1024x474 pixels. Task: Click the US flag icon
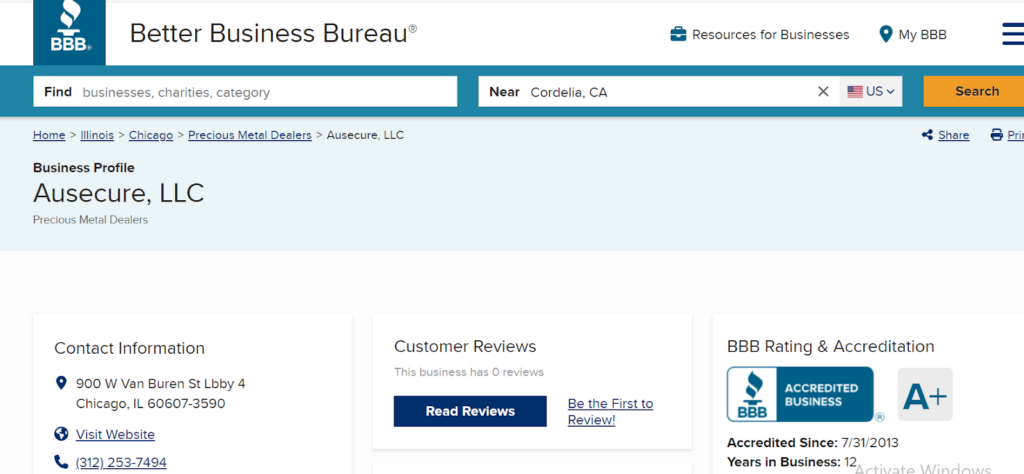855,91
